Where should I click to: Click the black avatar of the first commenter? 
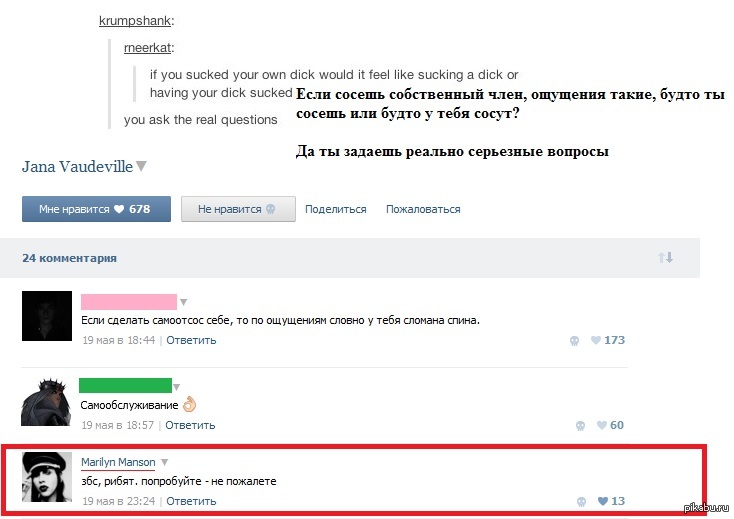(47, 316)
